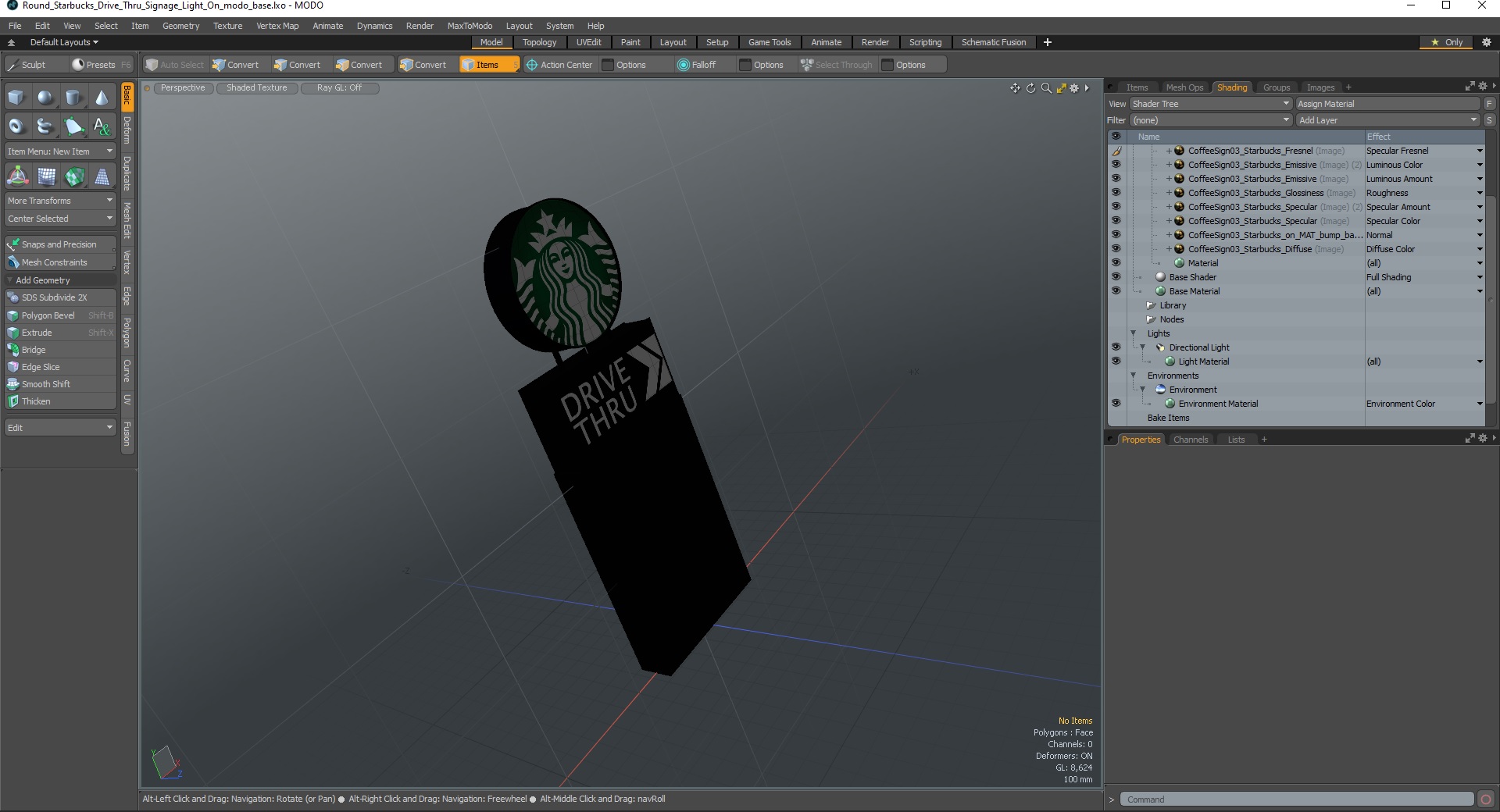Click the Smooth Shift tool
Viewport: 1500px width, 812px height.
(60, 384)
